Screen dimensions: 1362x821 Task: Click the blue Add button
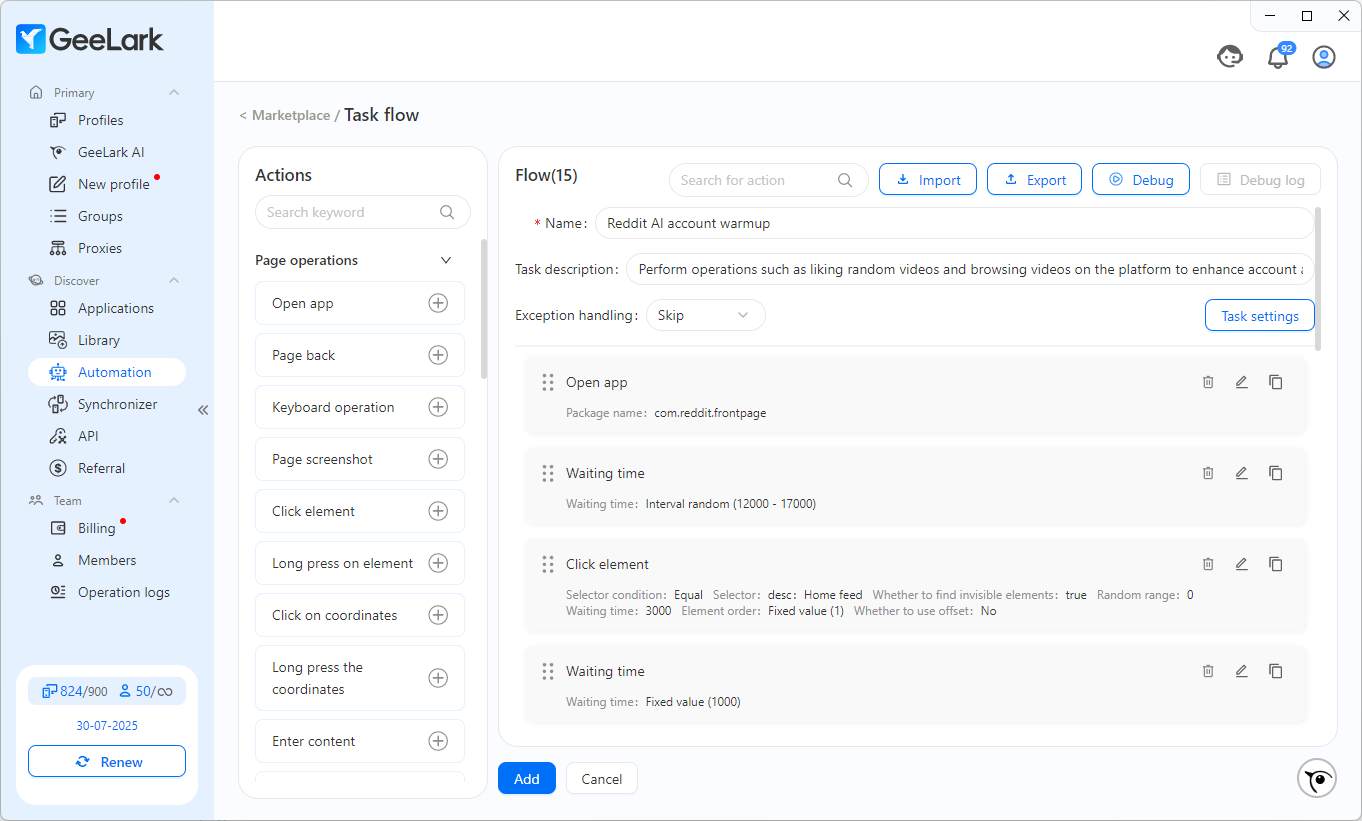(x=527, y=778)
